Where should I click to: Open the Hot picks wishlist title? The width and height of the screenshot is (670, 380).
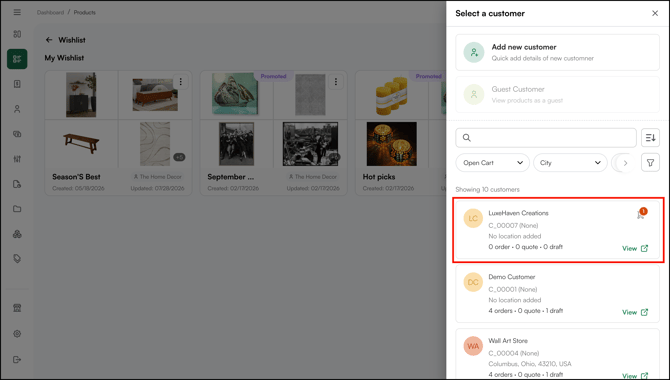coord(379,177)
